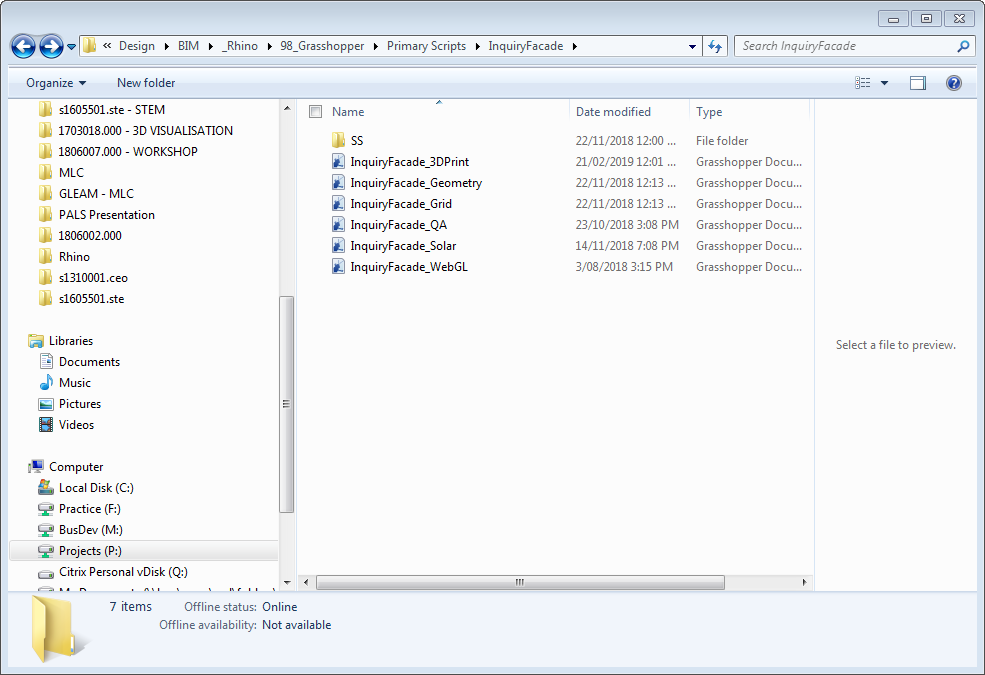Select InquiryFacade_Solar file icon

click(x=339, y=246)
